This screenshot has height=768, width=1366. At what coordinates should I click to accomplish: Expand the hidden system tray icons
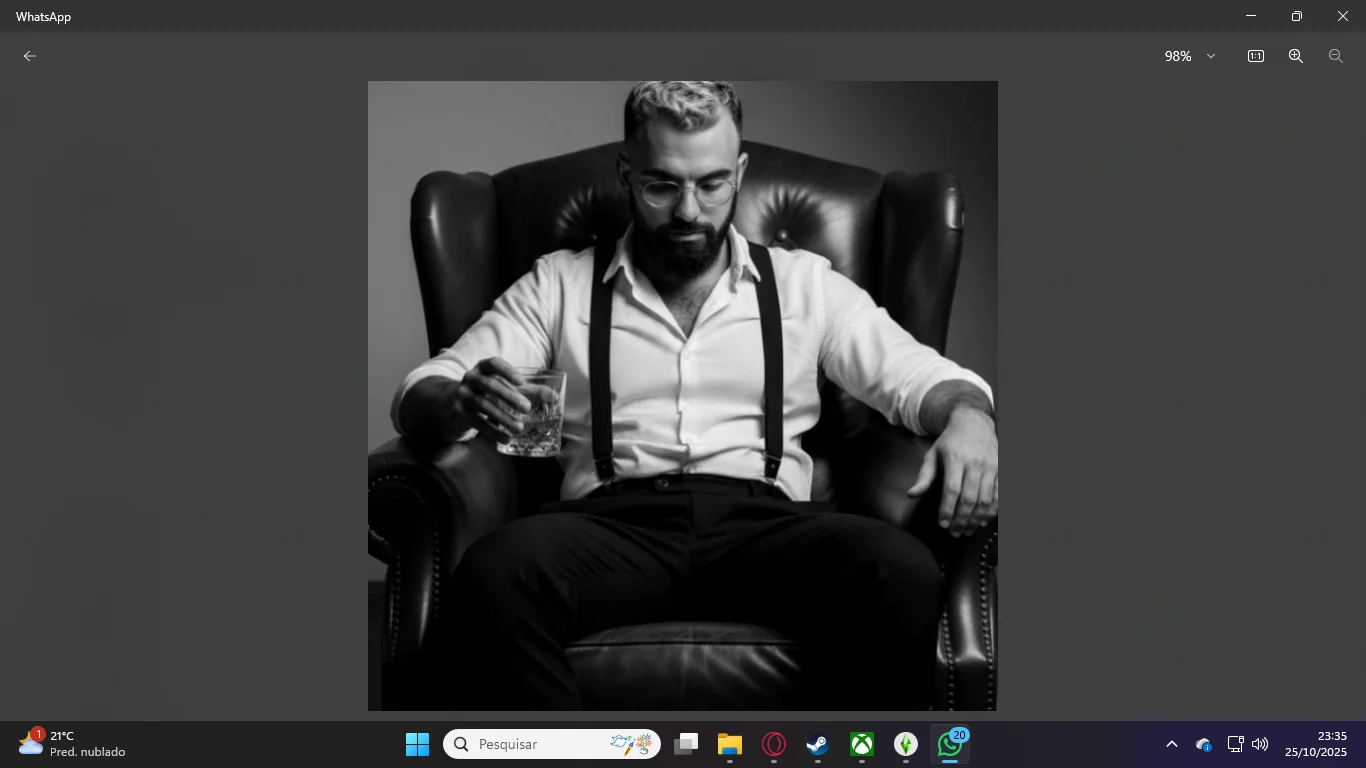click(x=1171, y=744)
